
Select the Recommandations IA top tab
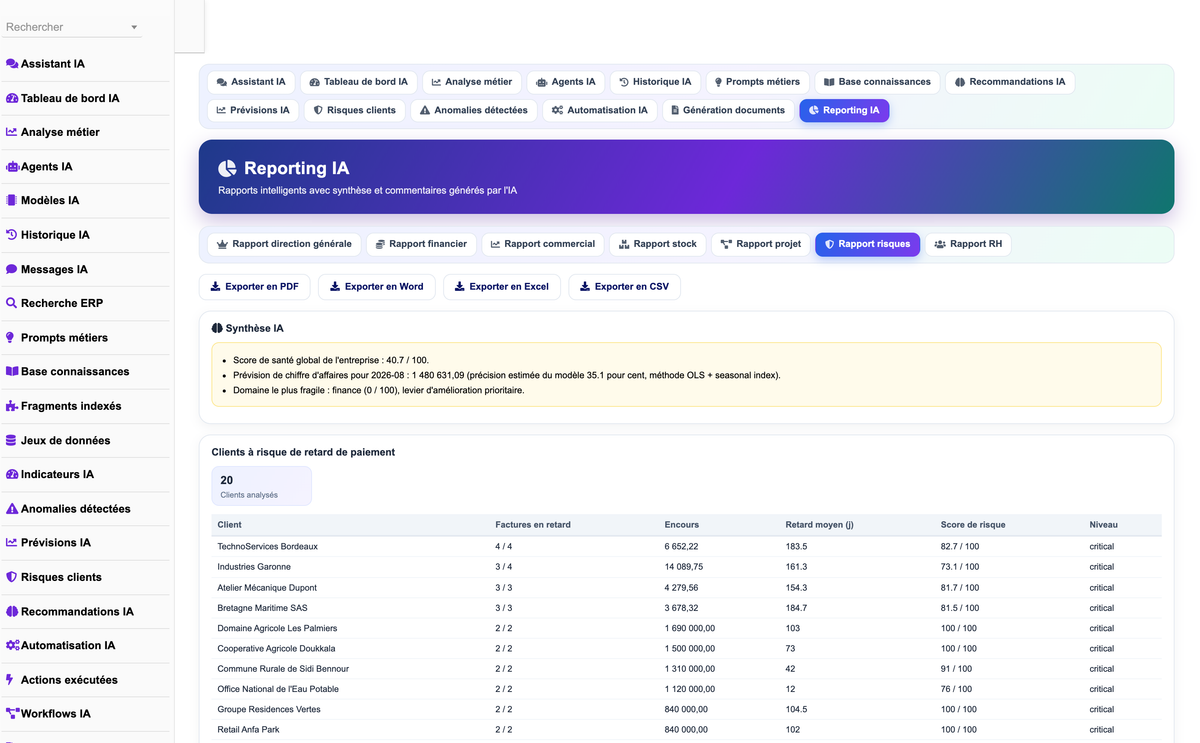point(1010,82)
